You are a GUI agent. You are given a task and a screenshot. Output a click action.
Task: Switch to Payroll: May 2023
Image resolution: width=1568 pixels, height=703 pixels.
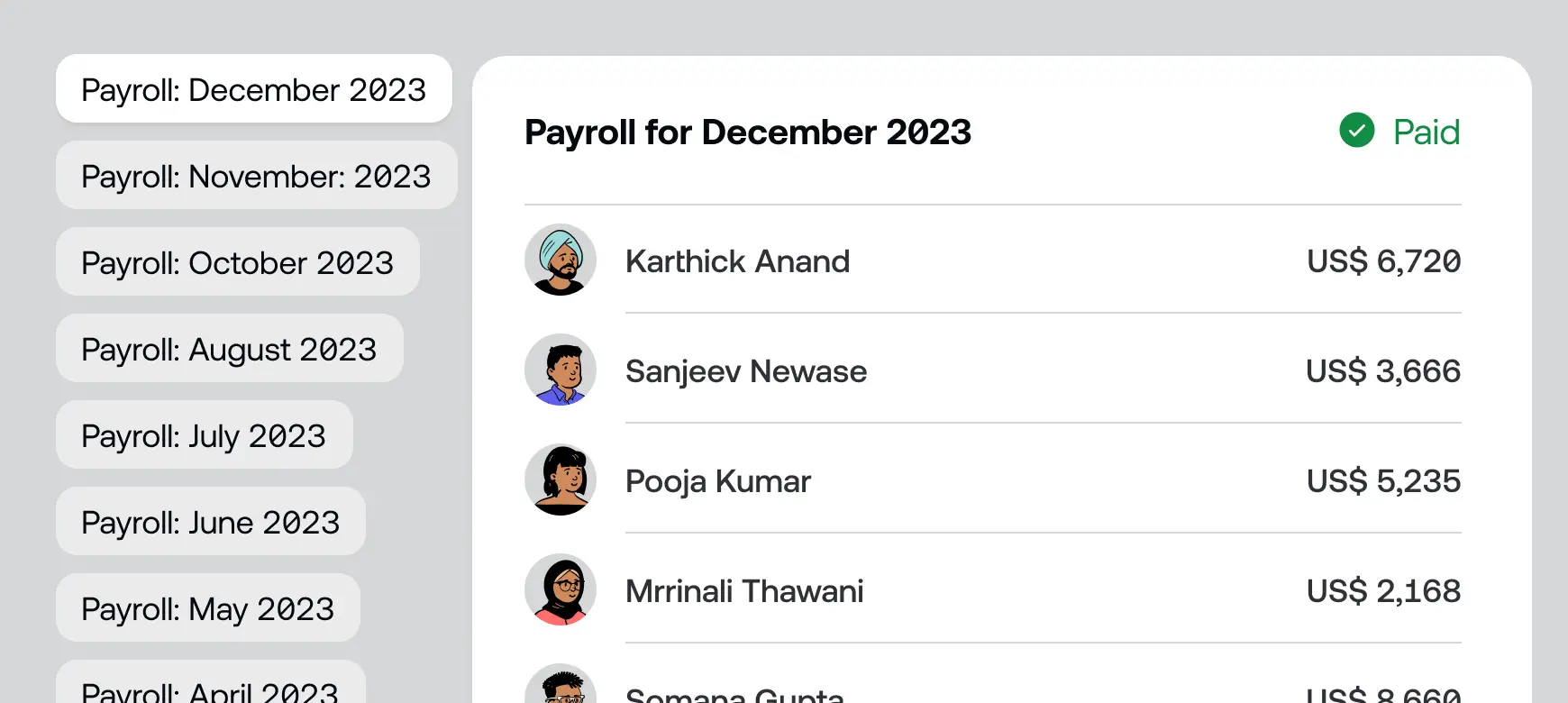pyautogui.click(x=207, y=608)
